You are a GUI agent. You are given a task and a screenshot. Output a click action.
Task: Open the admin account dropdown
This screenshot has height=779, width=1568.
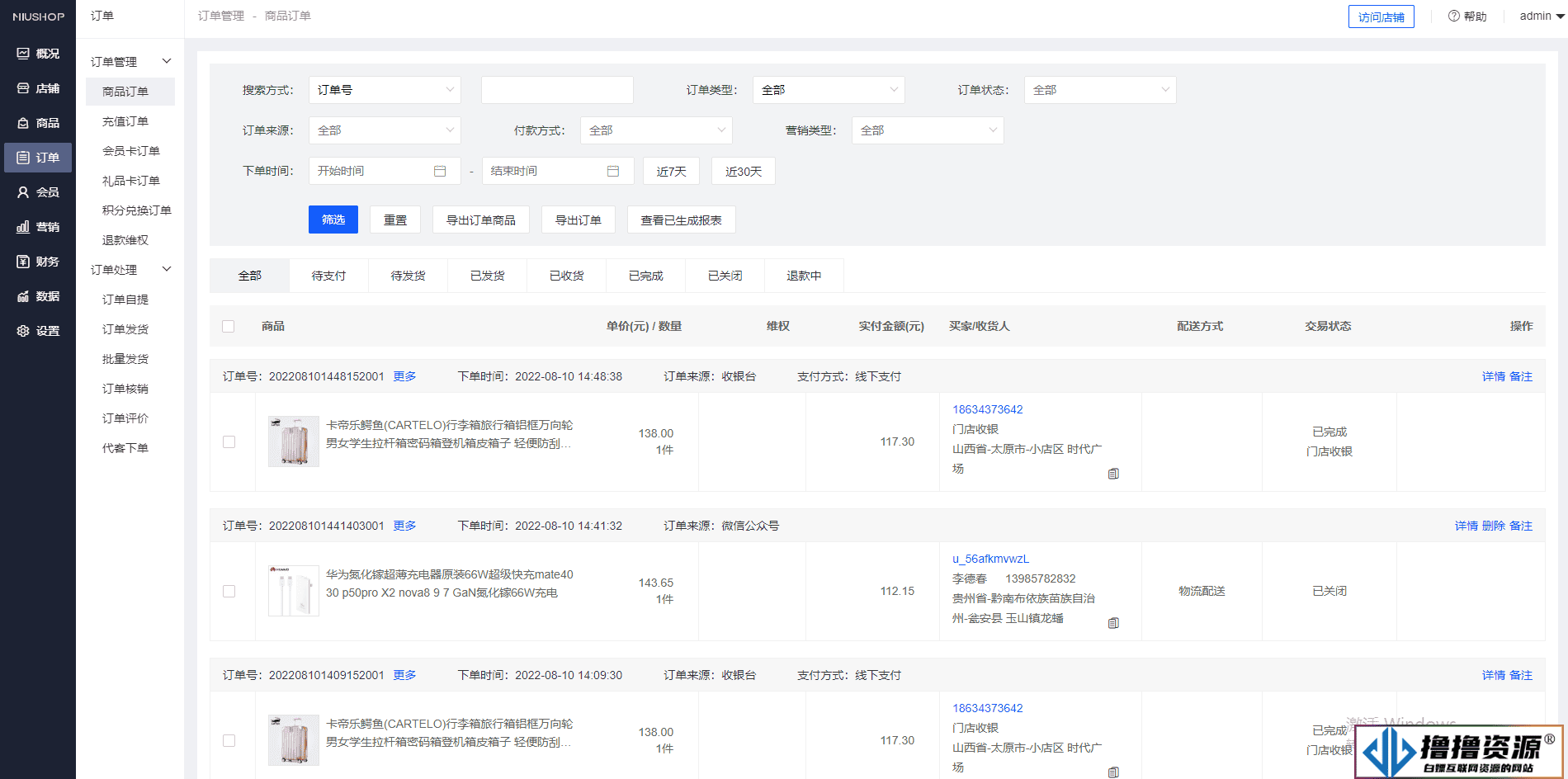coord(1542,16)
